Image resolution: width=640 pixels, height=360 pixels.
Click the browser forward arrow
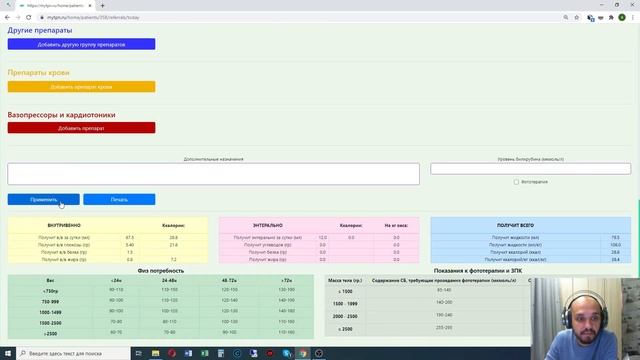[18, 18]
